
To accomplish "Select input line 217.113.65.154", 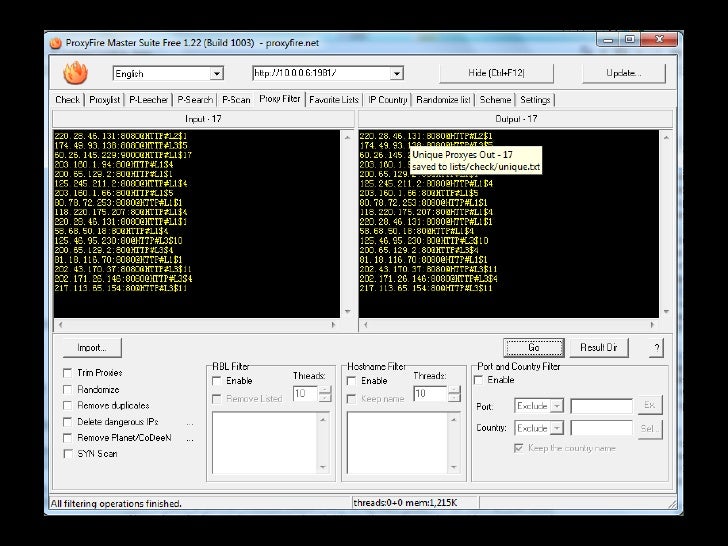I will click(x=121, y=288).
